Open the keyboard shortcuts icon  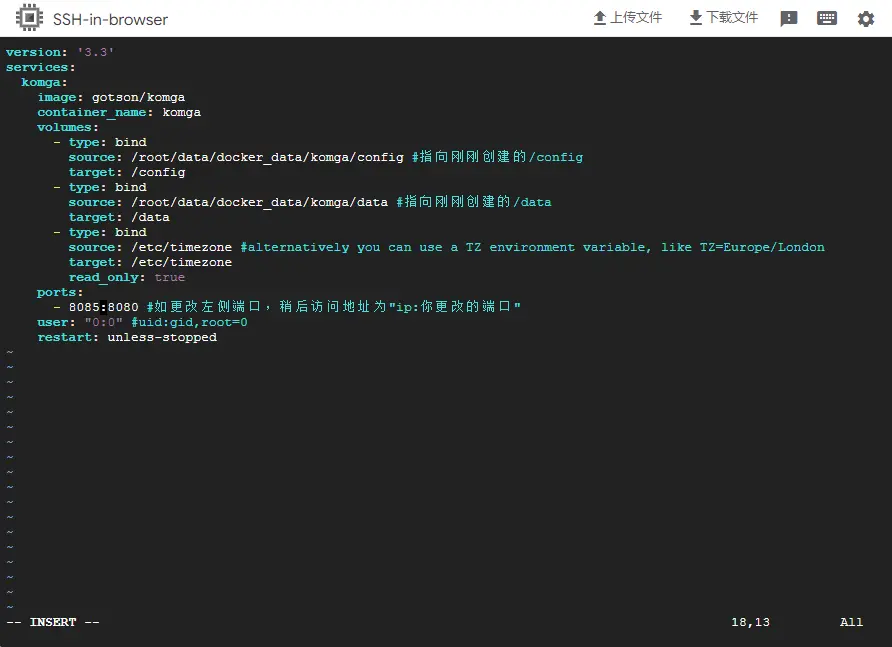click(827, 18)
